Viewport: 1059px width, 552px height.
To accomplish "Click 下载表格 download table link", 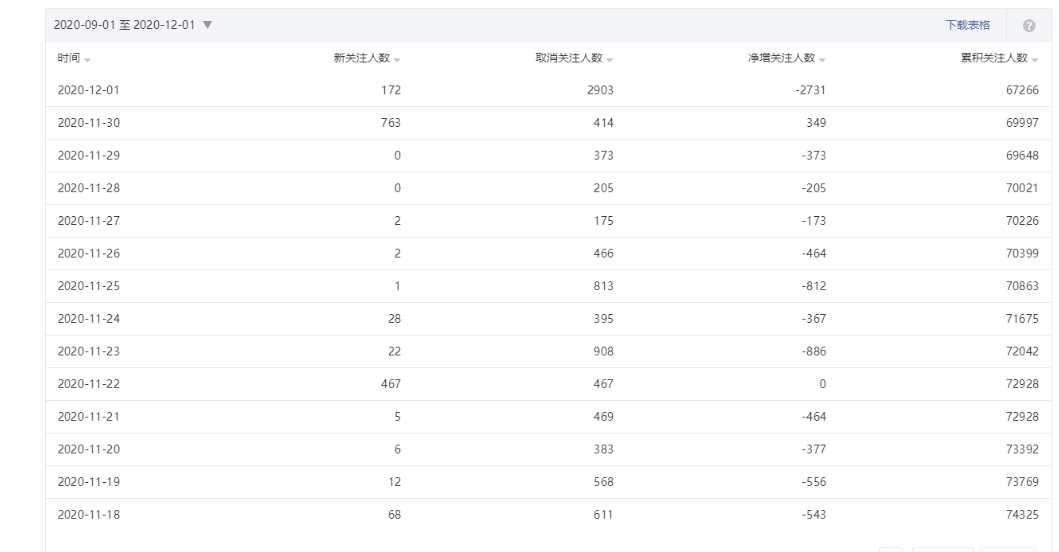I will pos(967,25).
